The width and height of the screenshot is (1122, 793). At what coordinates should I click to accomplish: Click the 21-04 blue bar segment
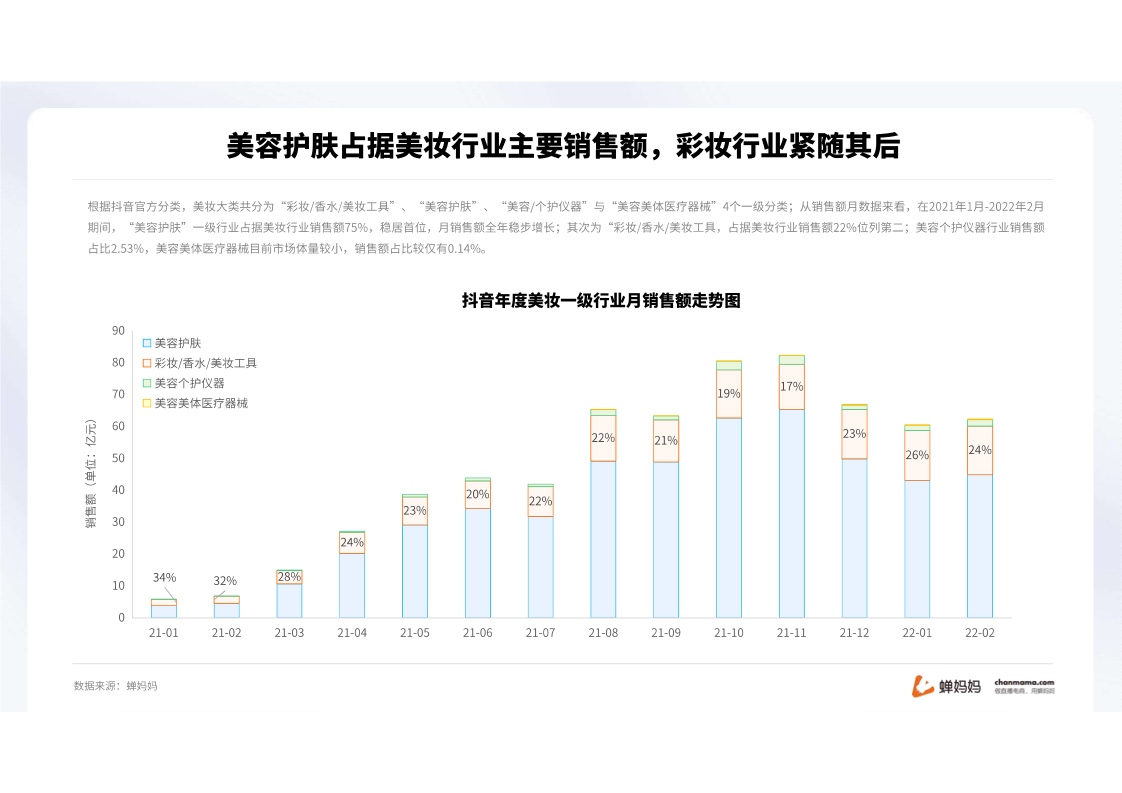(352, 585)
